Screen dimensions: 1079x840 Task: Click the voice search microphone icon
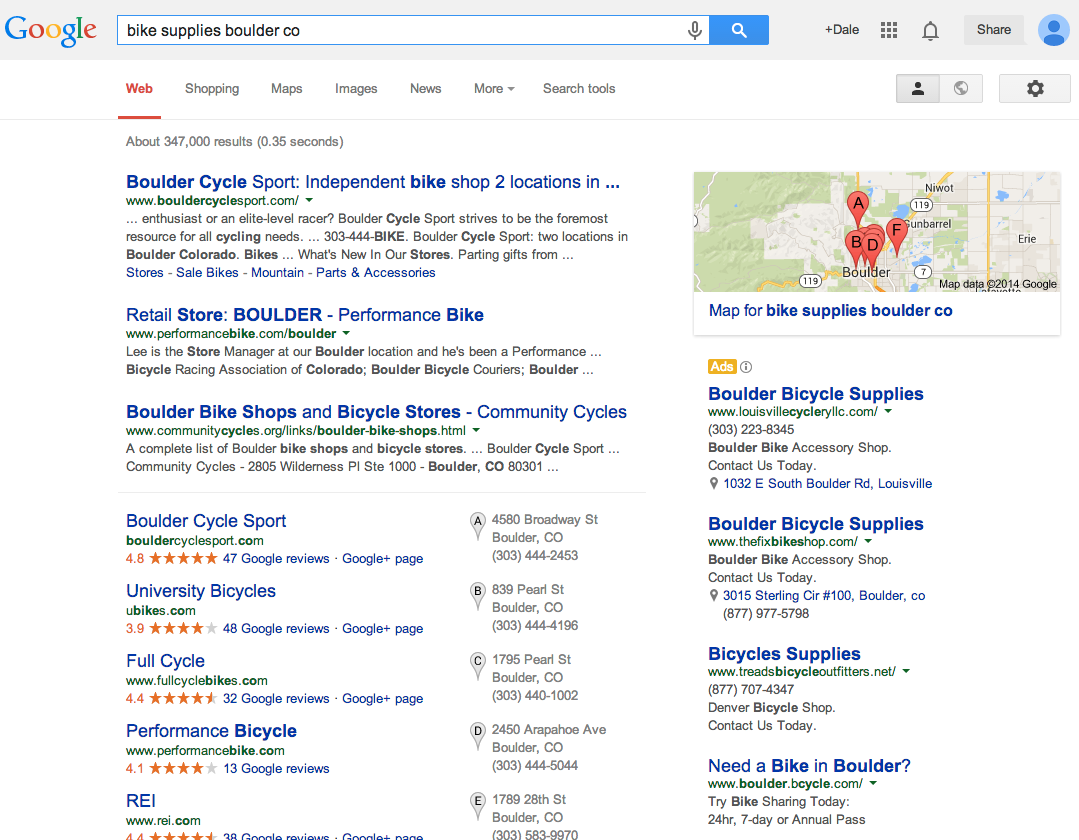(x=694, y=30)
